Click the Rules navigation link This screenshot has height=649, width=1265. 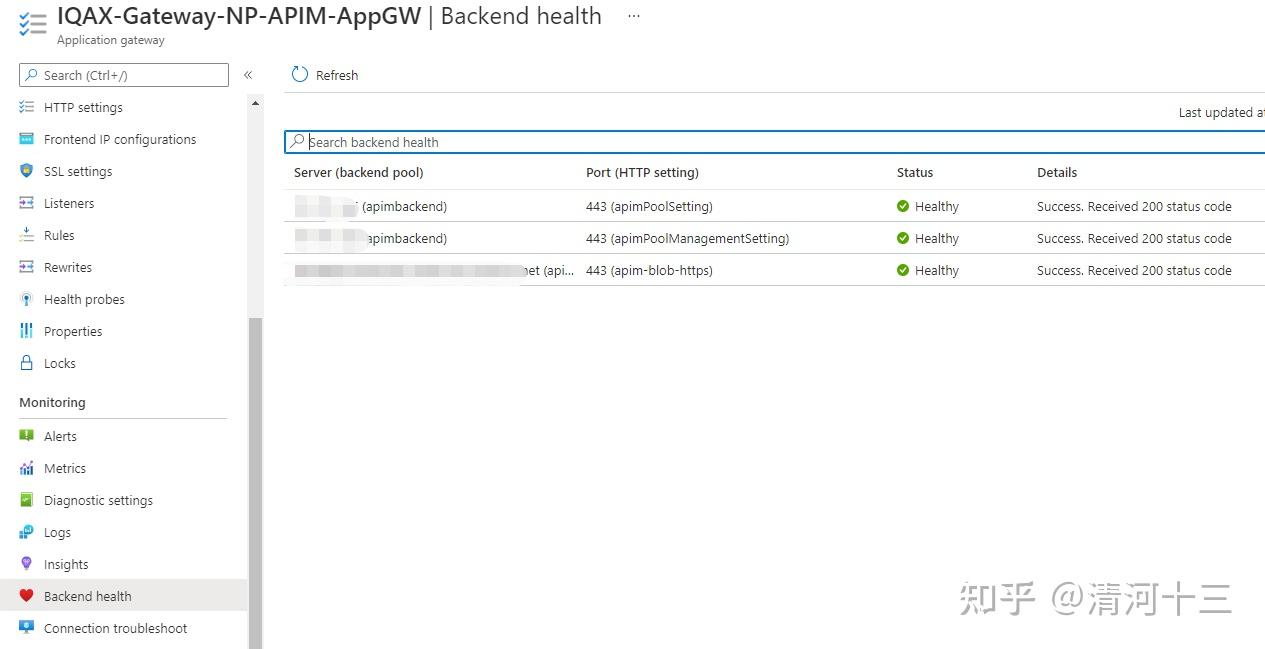pos(57,235)
